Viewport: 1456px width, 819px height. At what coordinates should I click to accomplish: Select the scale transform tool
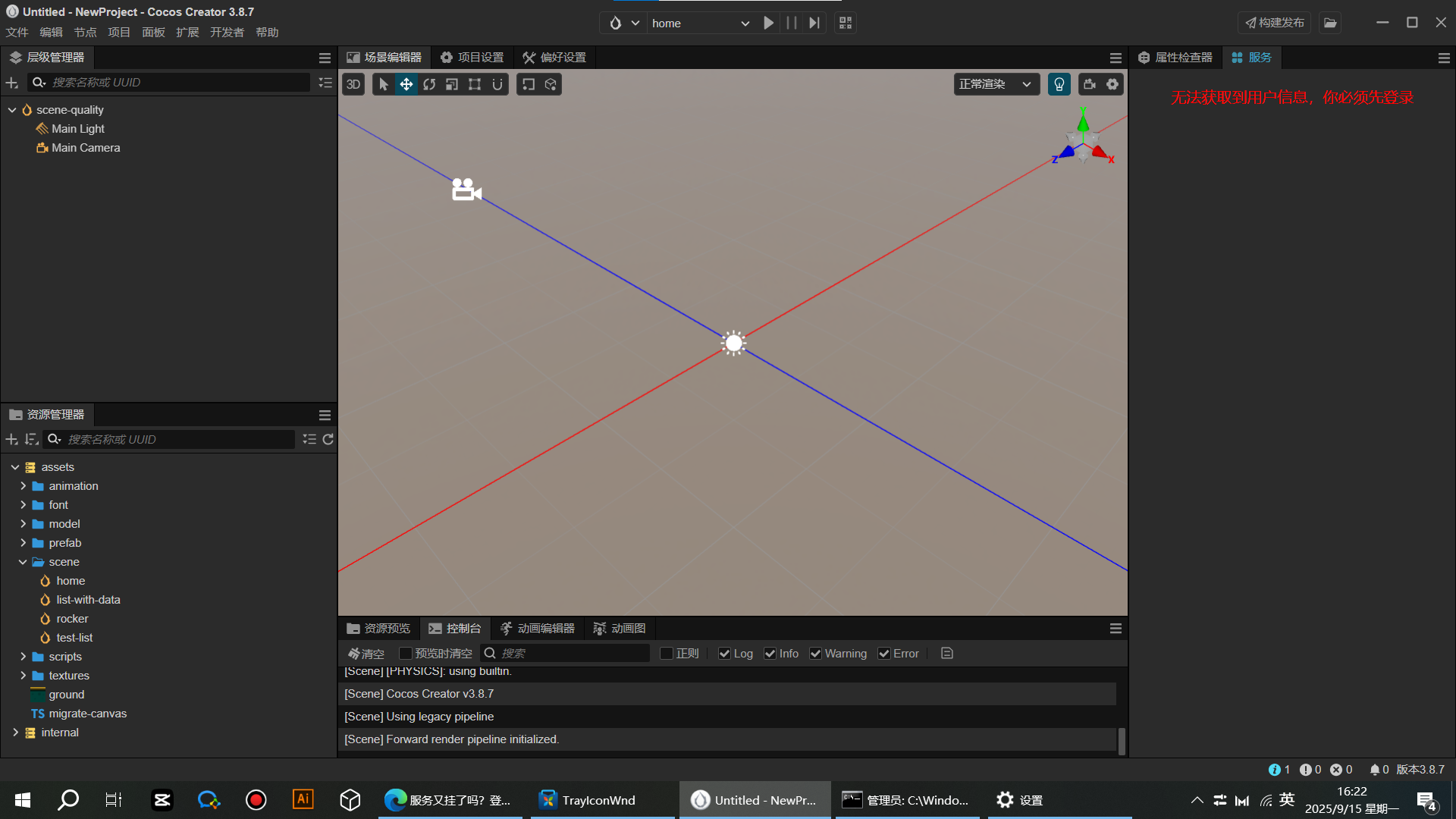[452, 84]
